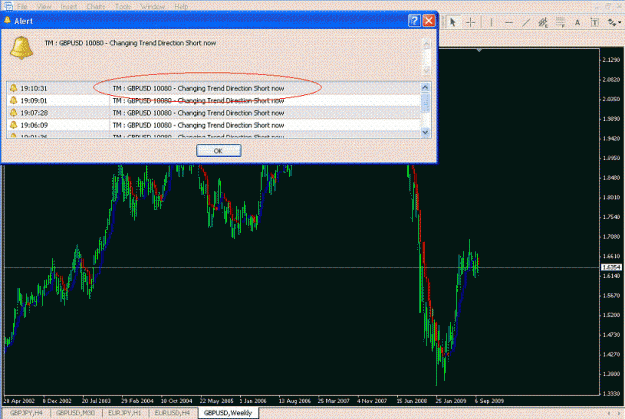The height and width of the screenshot is (419, 625).
Task: Select the Trendline drawing tool
Action: (x=526, y=23)
